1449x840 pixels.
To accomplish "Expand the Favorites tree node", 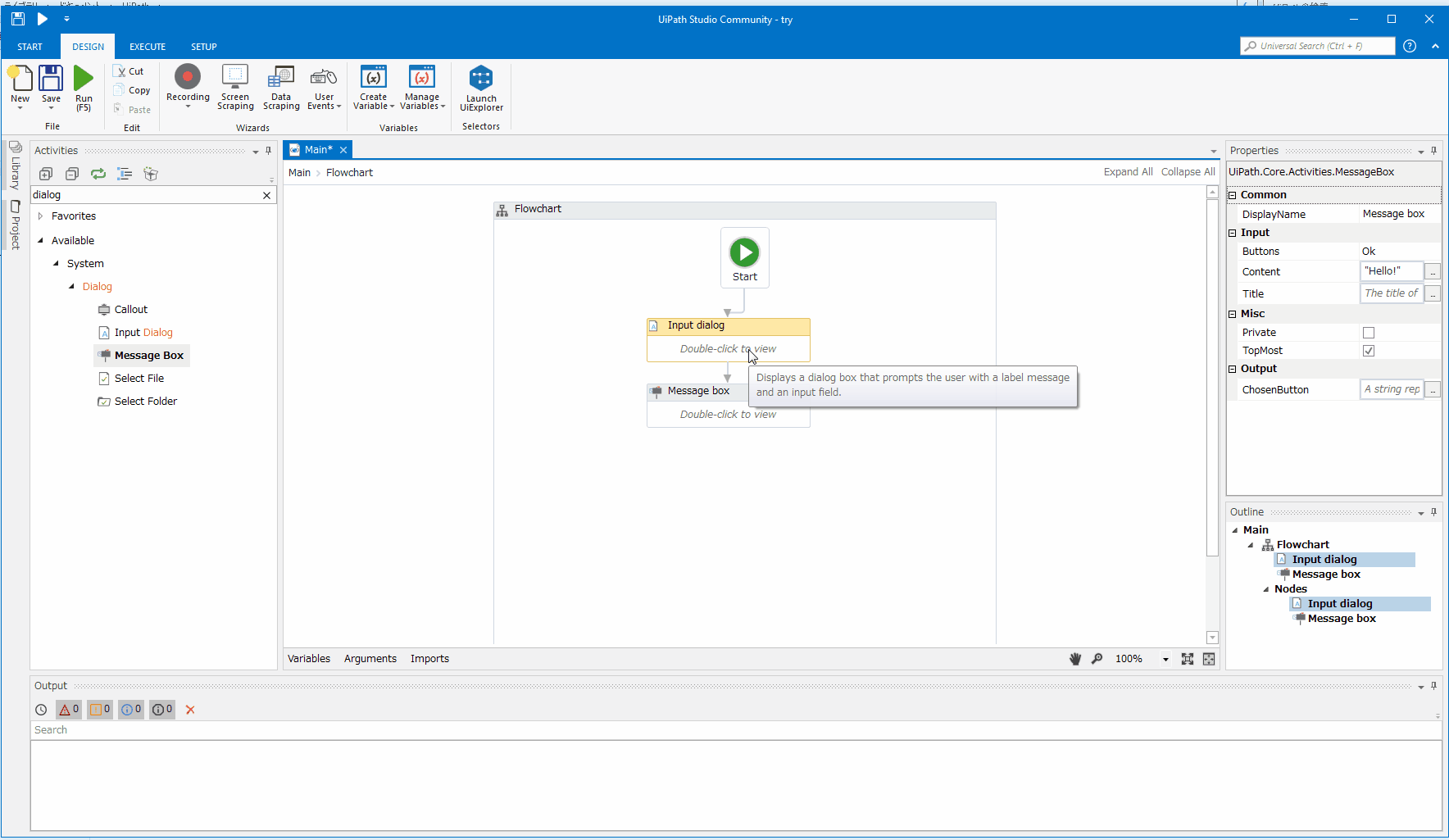I will pos(40,216).
